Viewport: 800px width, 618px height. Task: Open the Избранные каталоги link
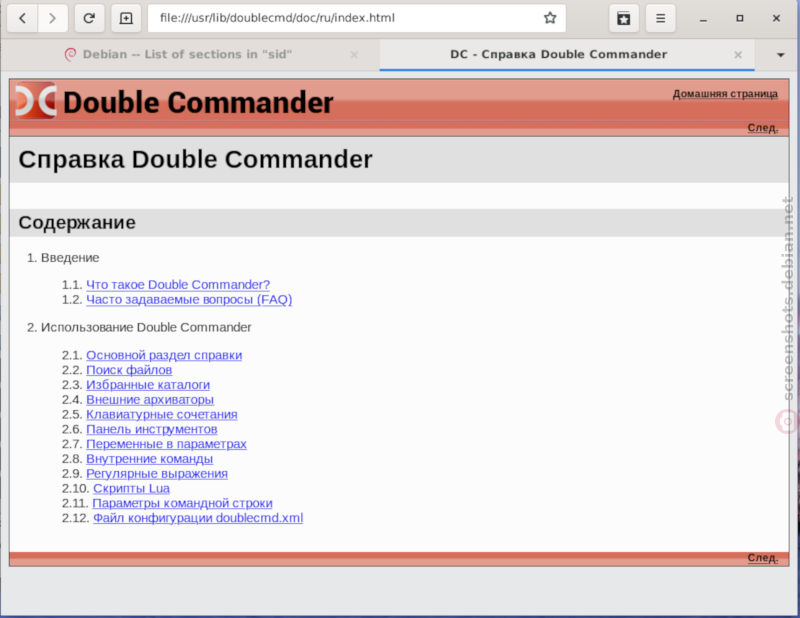[148, 385]
